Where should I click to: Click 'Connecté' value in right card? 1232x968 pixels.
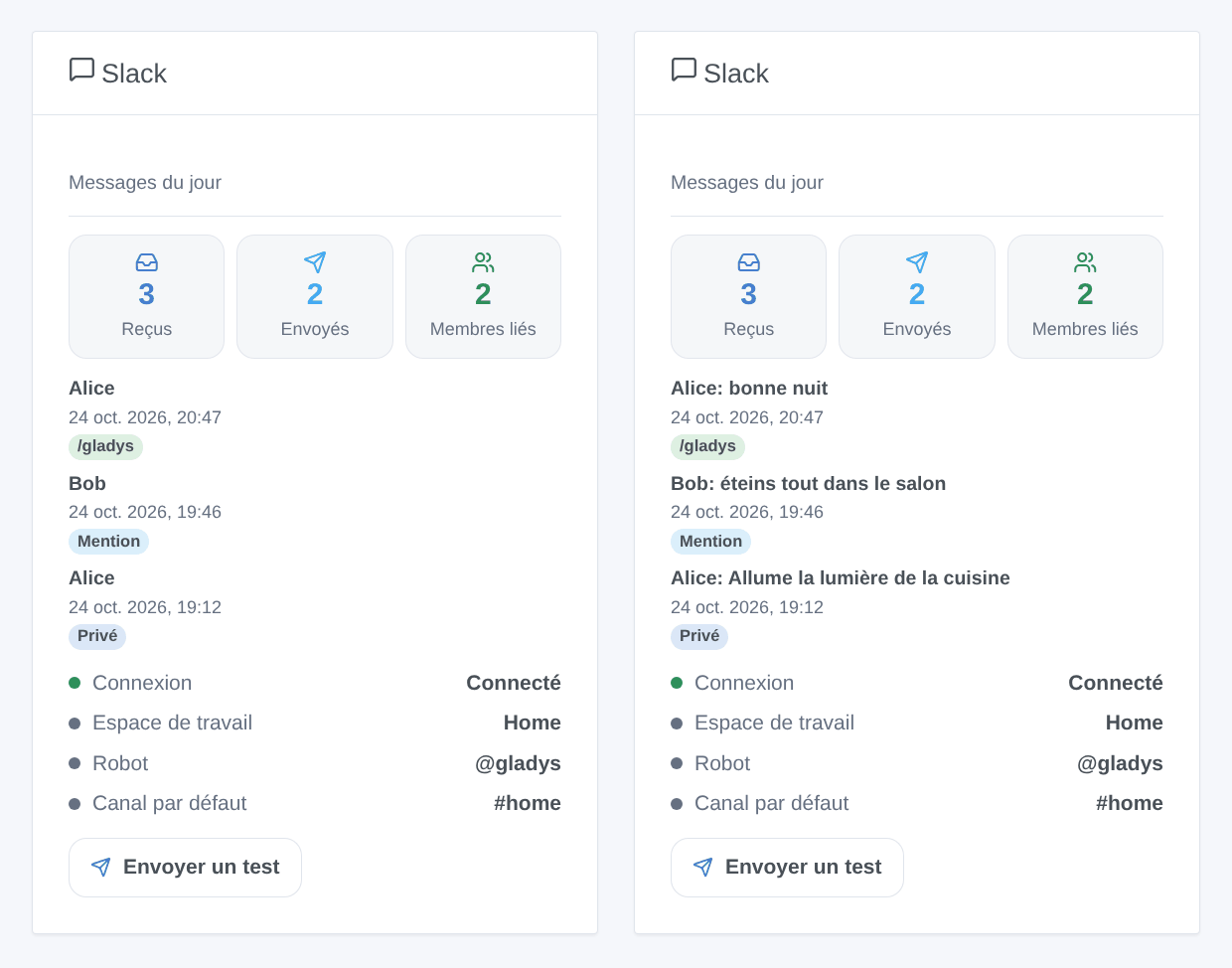pyautogui.click(x=1116, y=683)
